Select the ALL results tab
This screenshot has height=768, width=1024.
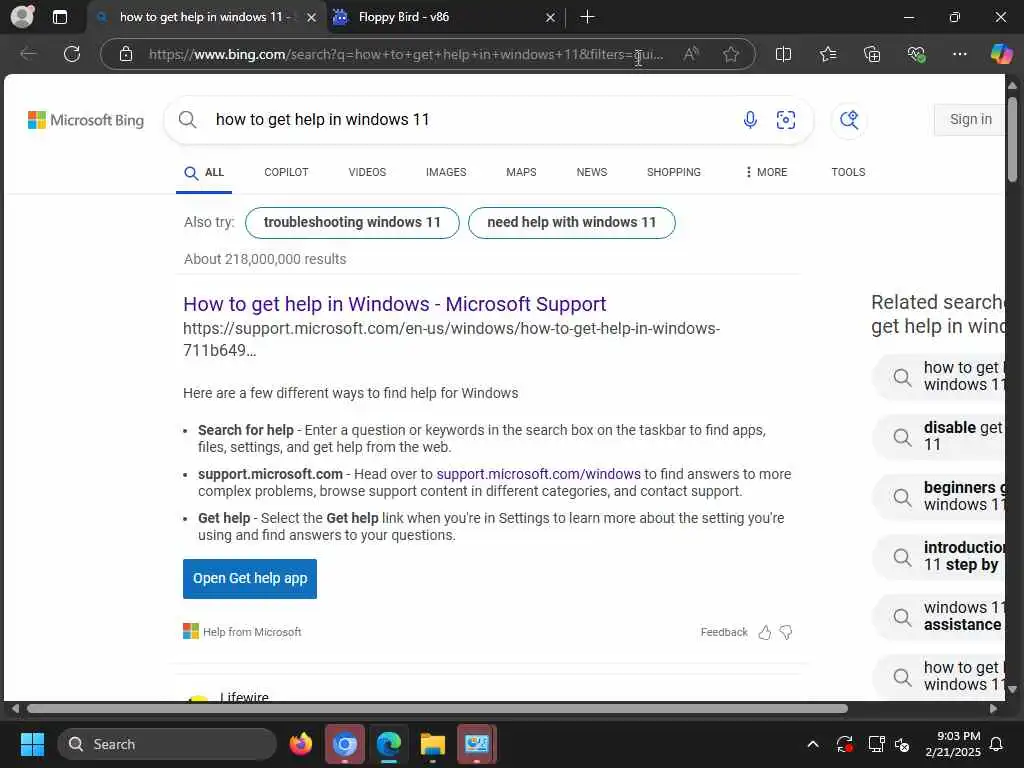[x=204, y=172]
